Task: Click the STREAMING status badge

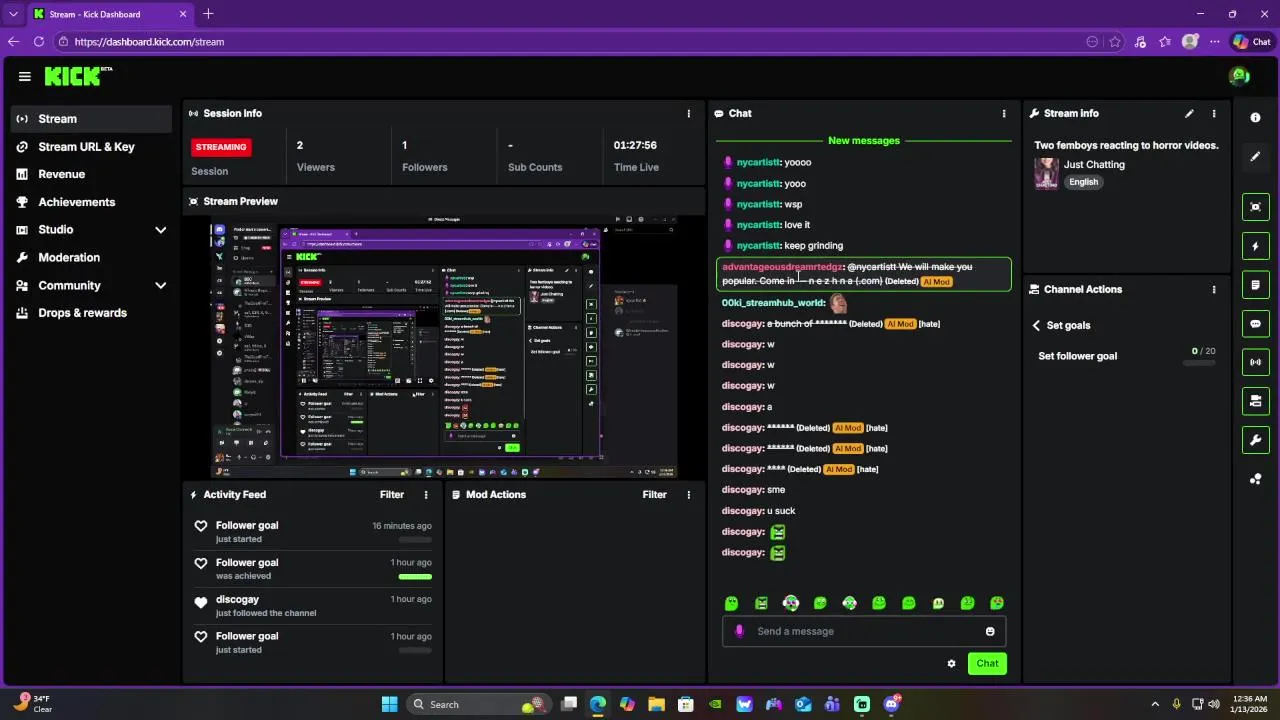Action: pyautogui.click(x=221, y=147)
